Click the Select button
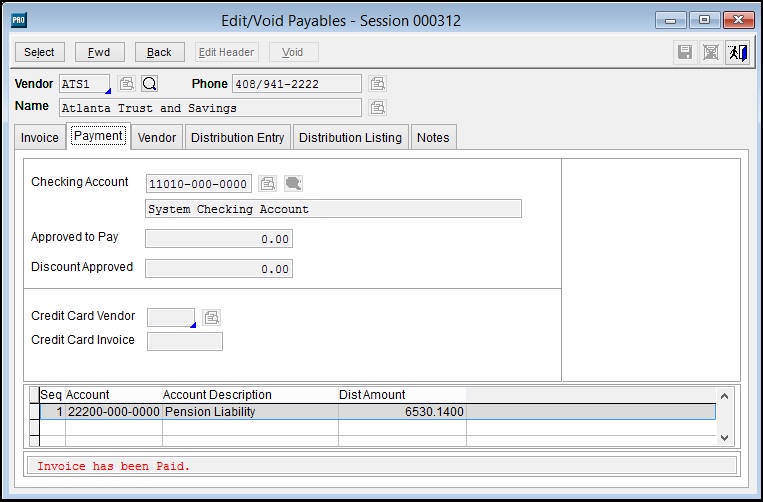The height and width of the screenshot is (502, 763). [x=40, y=52]
